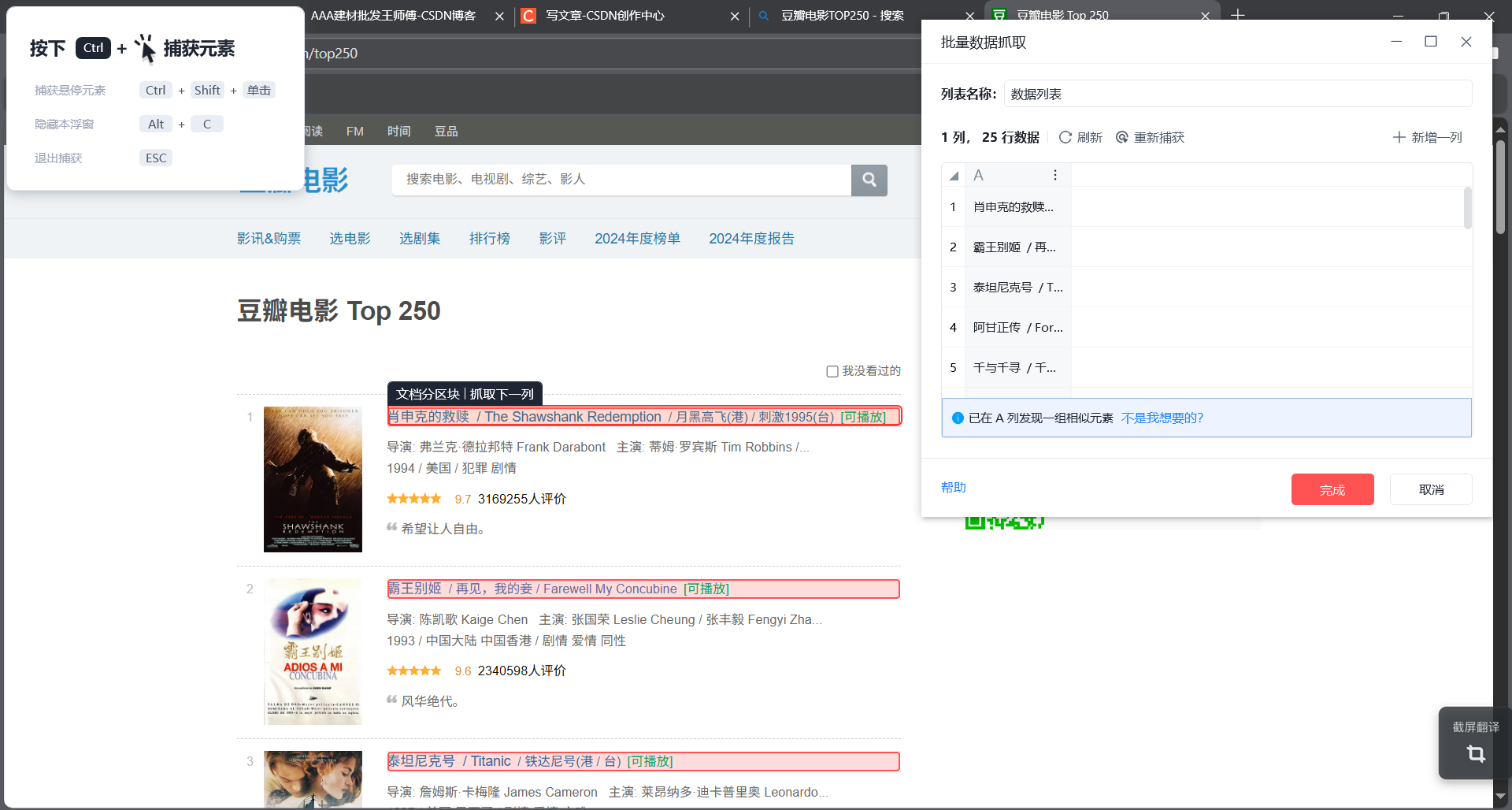
Task: Click FM in Douban top bar
Action: [355, 132]
